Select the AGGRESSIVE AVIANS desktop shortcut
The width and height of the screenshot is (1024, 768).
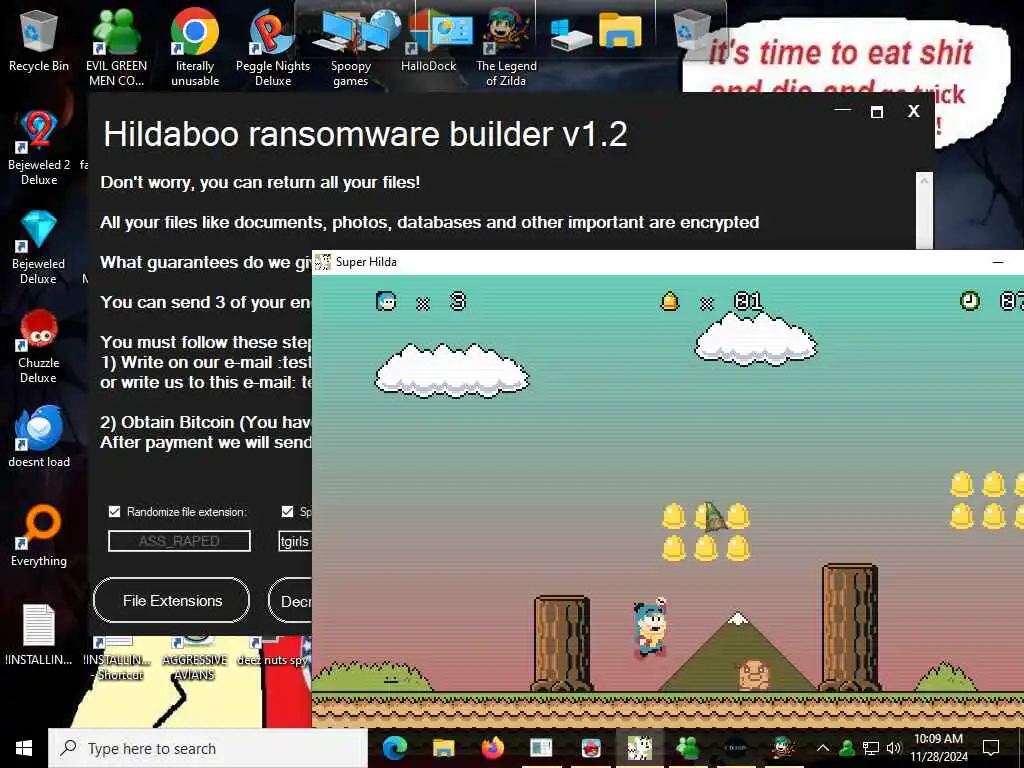point(195,658)
